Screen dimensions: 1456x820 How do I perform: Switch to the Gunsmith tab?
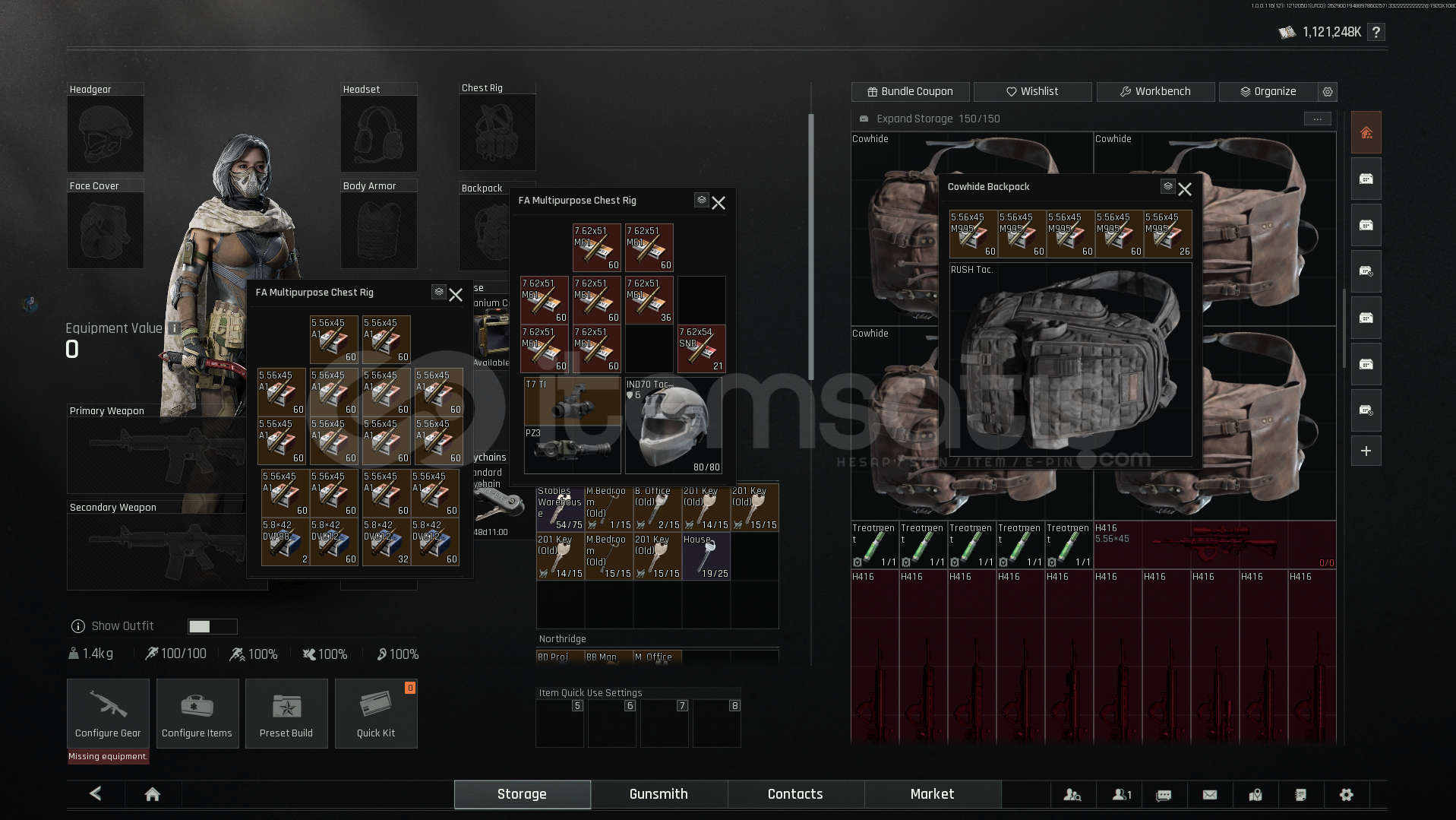point(659,794)
